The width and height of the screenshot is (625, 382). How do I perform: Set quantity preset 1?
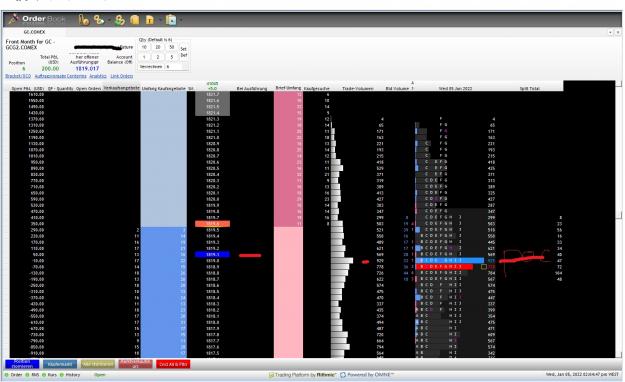(144, 57)
